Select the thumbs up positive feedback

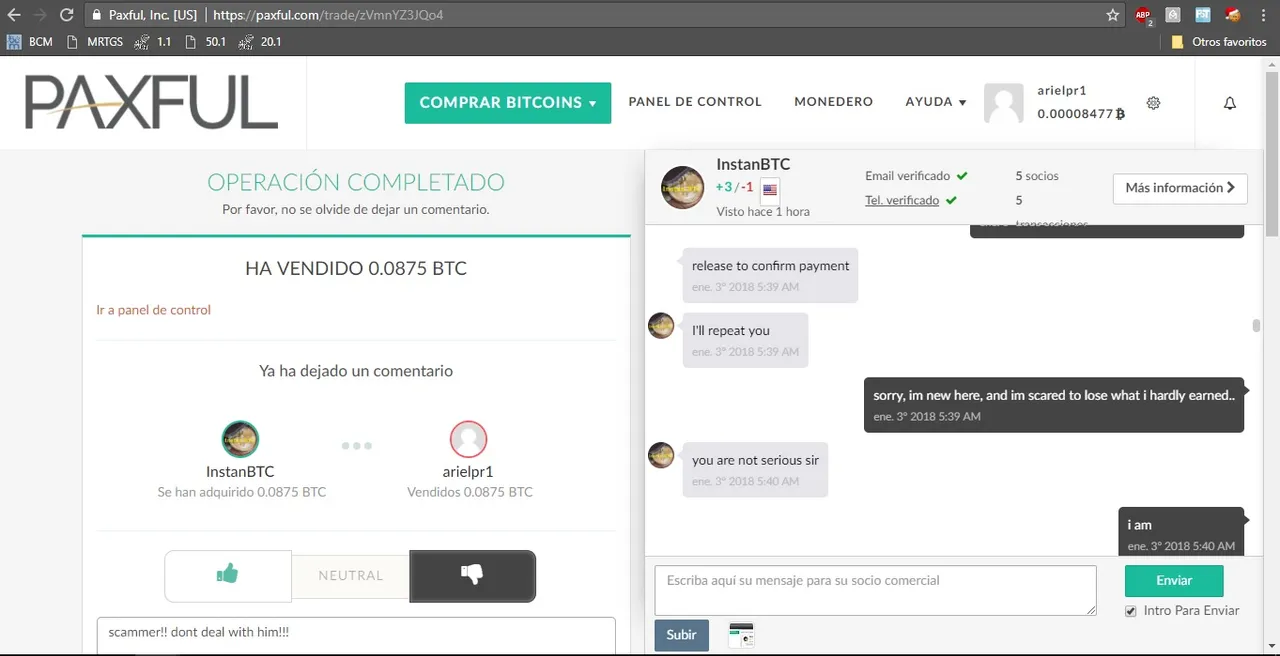point(228,575)
